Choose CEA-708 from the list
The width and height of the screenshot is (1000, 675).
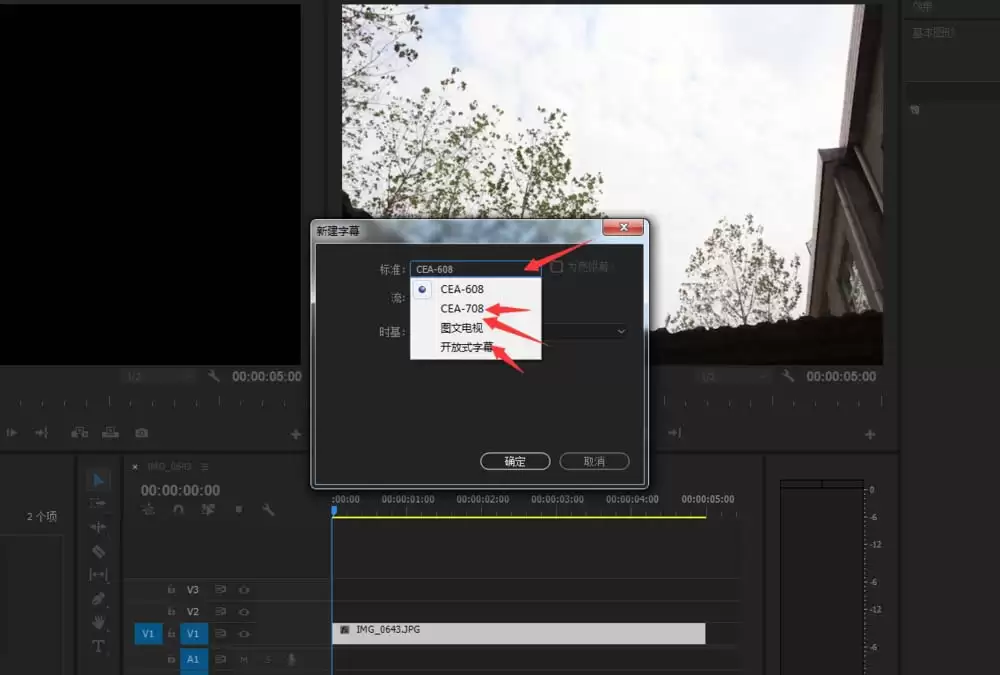click(462, 309)
